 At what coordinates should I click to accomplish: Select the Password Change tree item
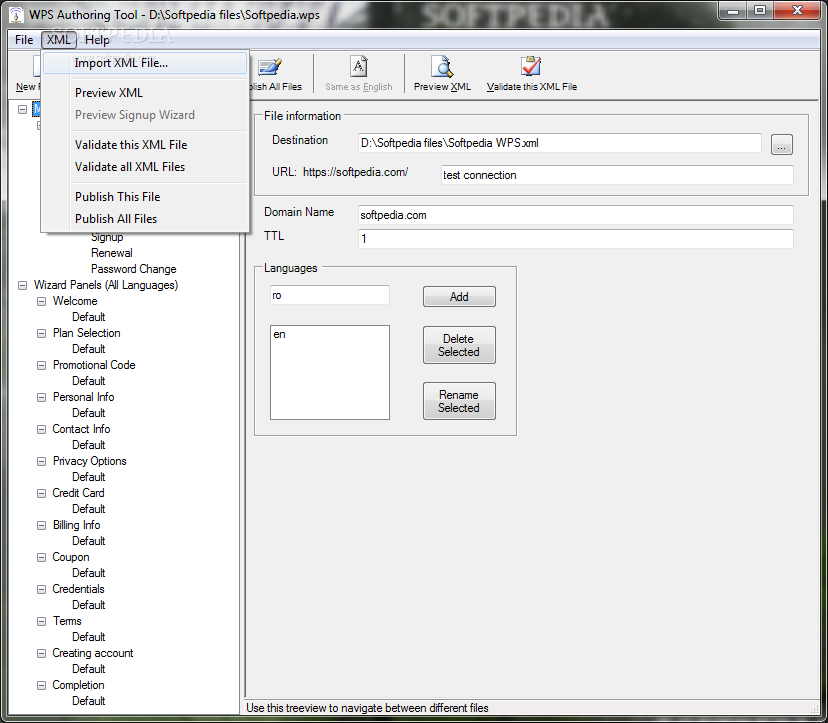(x=134, y=269)
